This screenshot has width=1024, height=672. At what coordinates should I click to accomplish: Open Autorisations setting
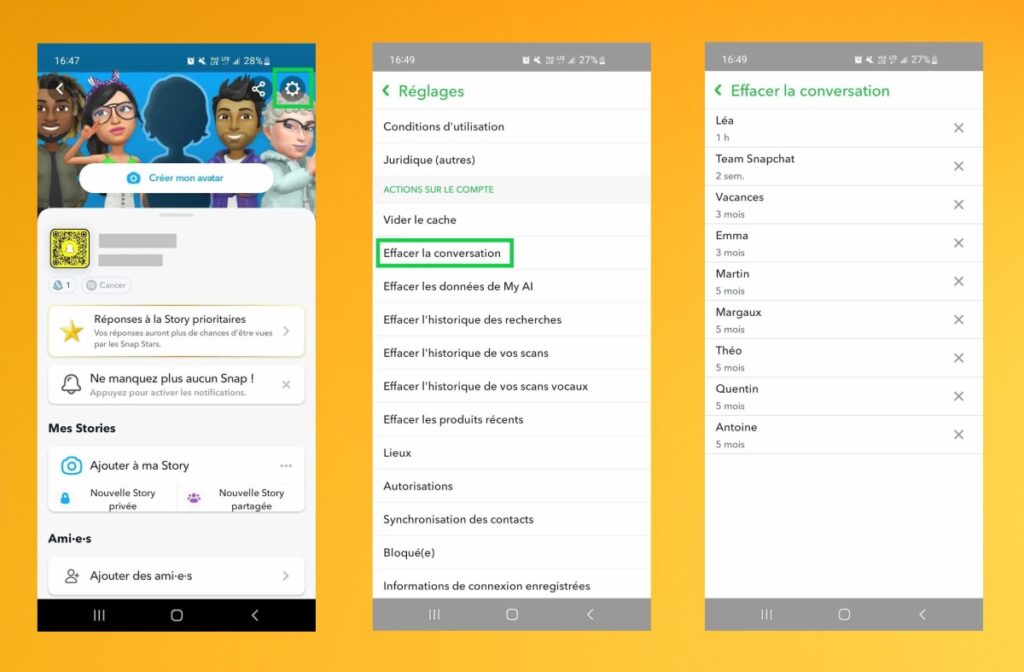tap(511, 487)
